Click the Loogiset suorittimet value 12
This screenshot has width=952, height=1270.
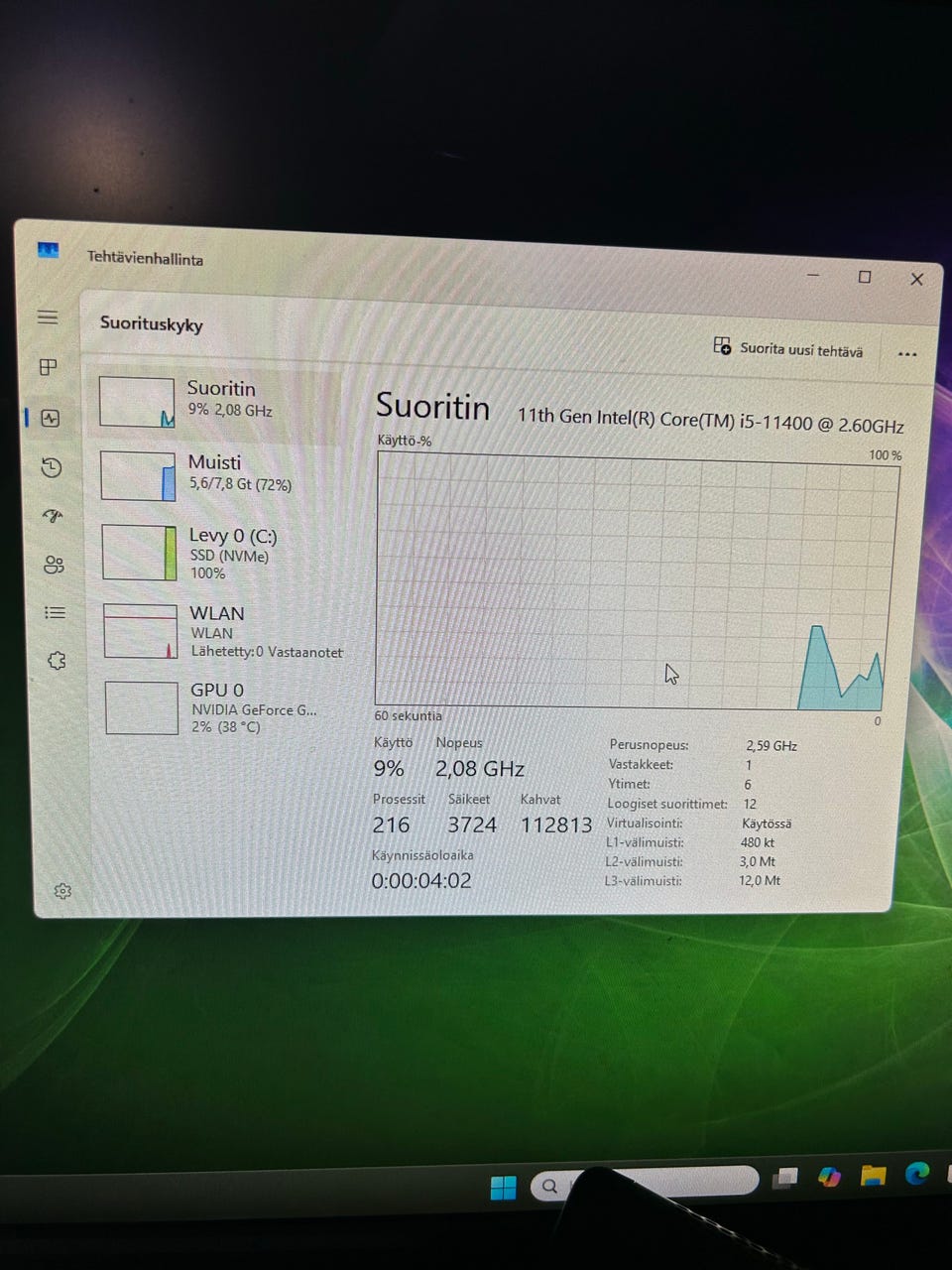click(x=750, y=804)
